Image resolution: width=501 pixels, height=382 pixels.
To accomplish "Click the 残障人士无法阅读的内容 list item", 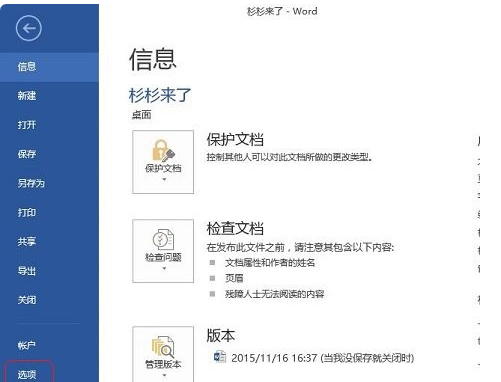I will (x=275, y=294).
